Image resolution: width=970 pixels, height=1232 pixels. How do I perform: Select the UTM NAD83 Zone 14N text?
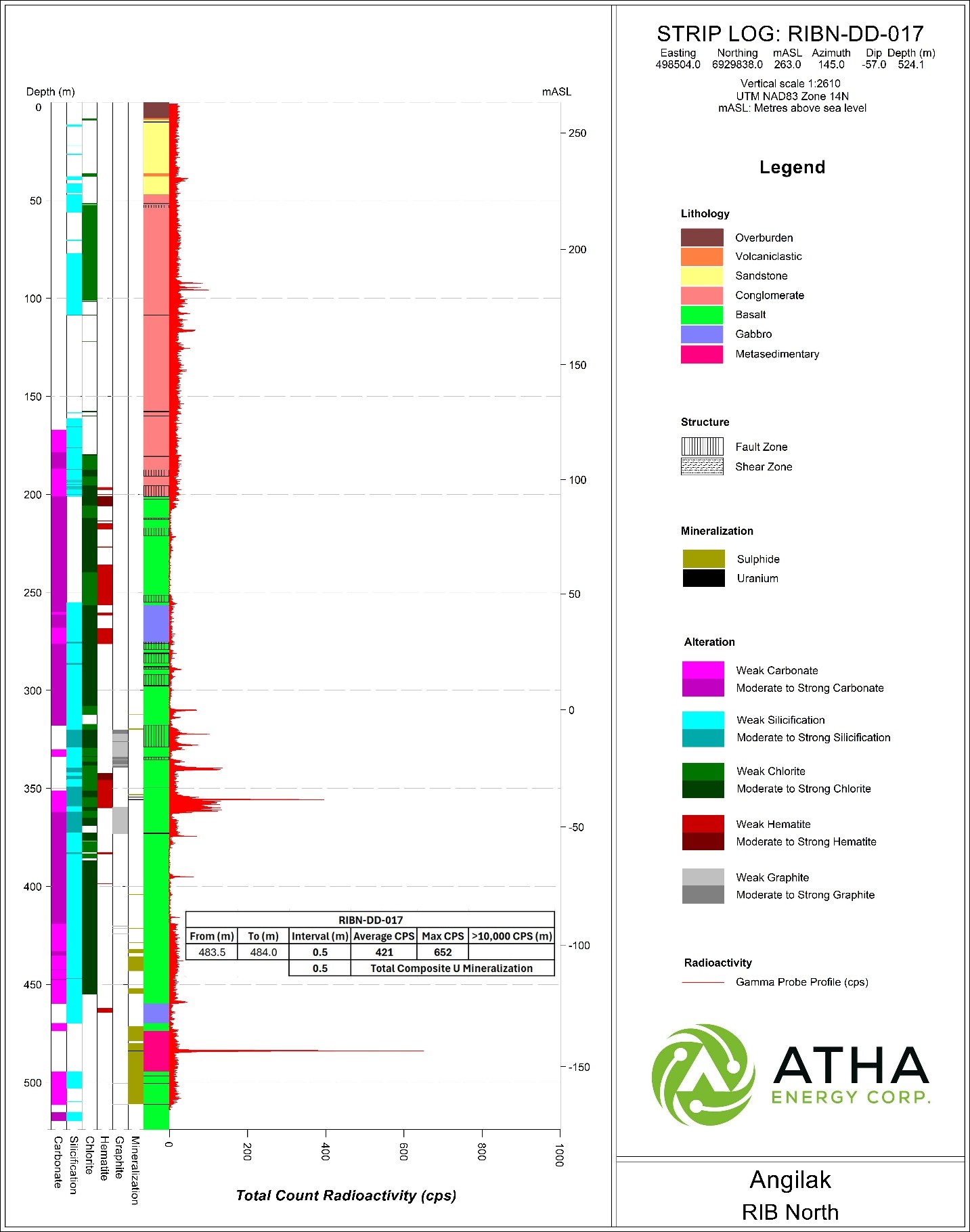793,96
